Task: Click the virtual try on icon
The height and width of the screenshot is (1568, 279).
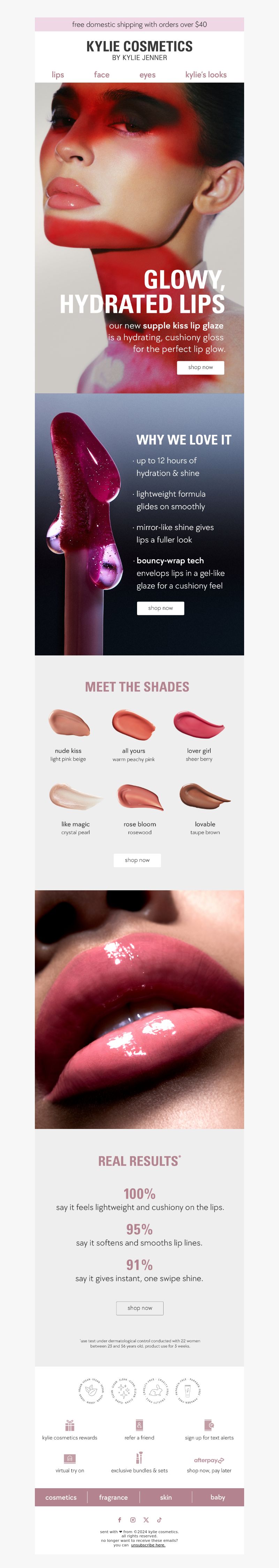Action: coord(69,1459)
